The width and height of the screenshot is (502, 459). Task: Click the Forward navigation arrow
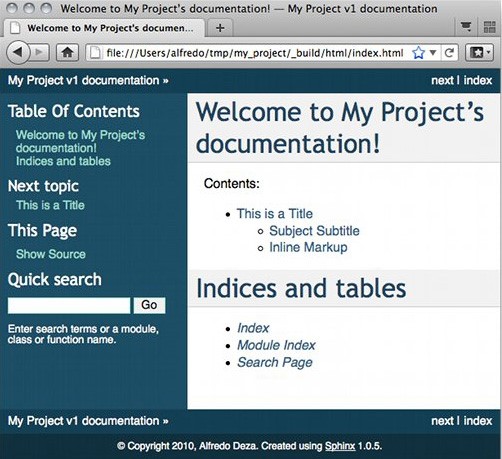point(40,52)
